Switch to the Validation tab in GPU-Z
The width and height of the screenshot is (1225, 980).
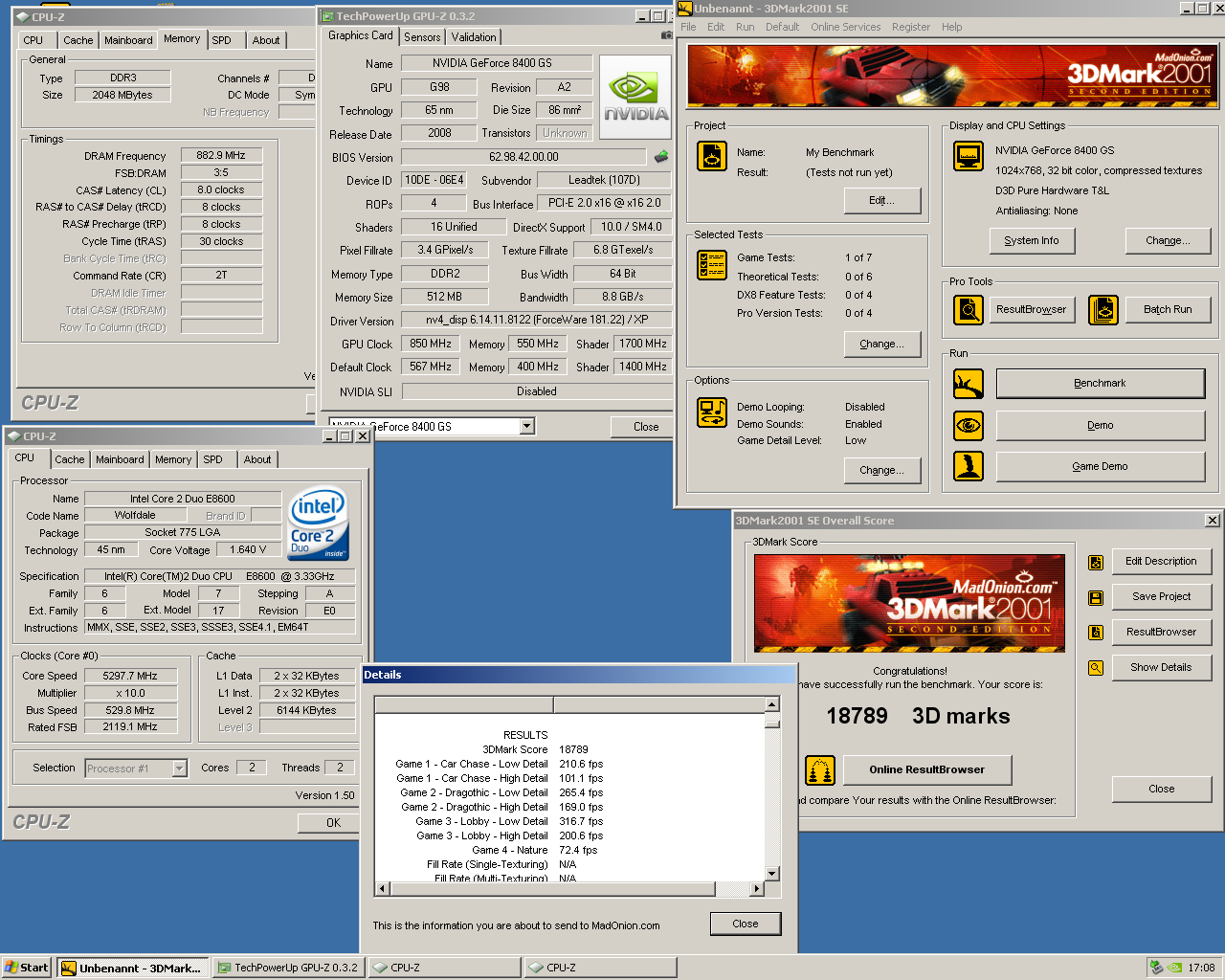coord(474,37)
